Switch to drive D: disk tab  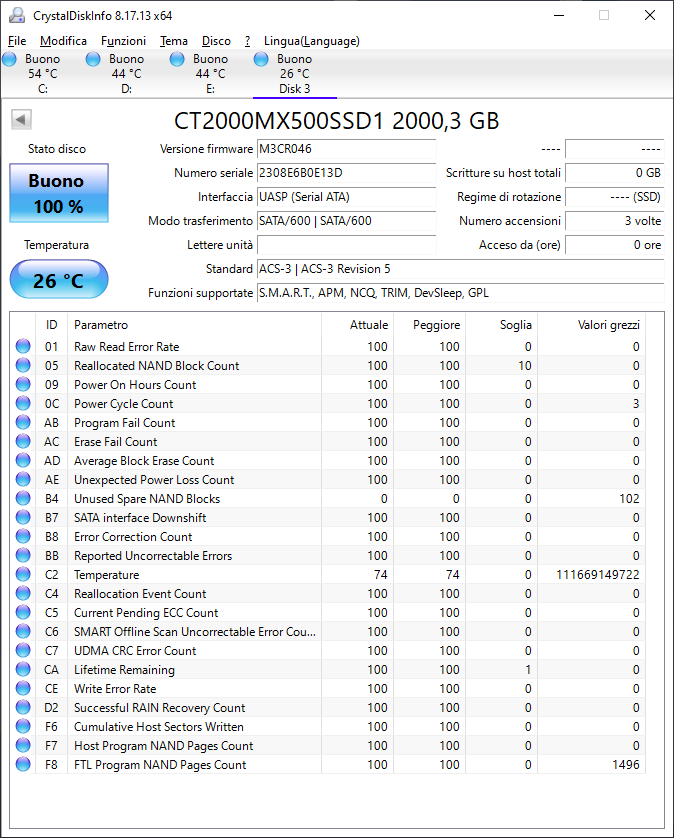click(x=127, y=74)
